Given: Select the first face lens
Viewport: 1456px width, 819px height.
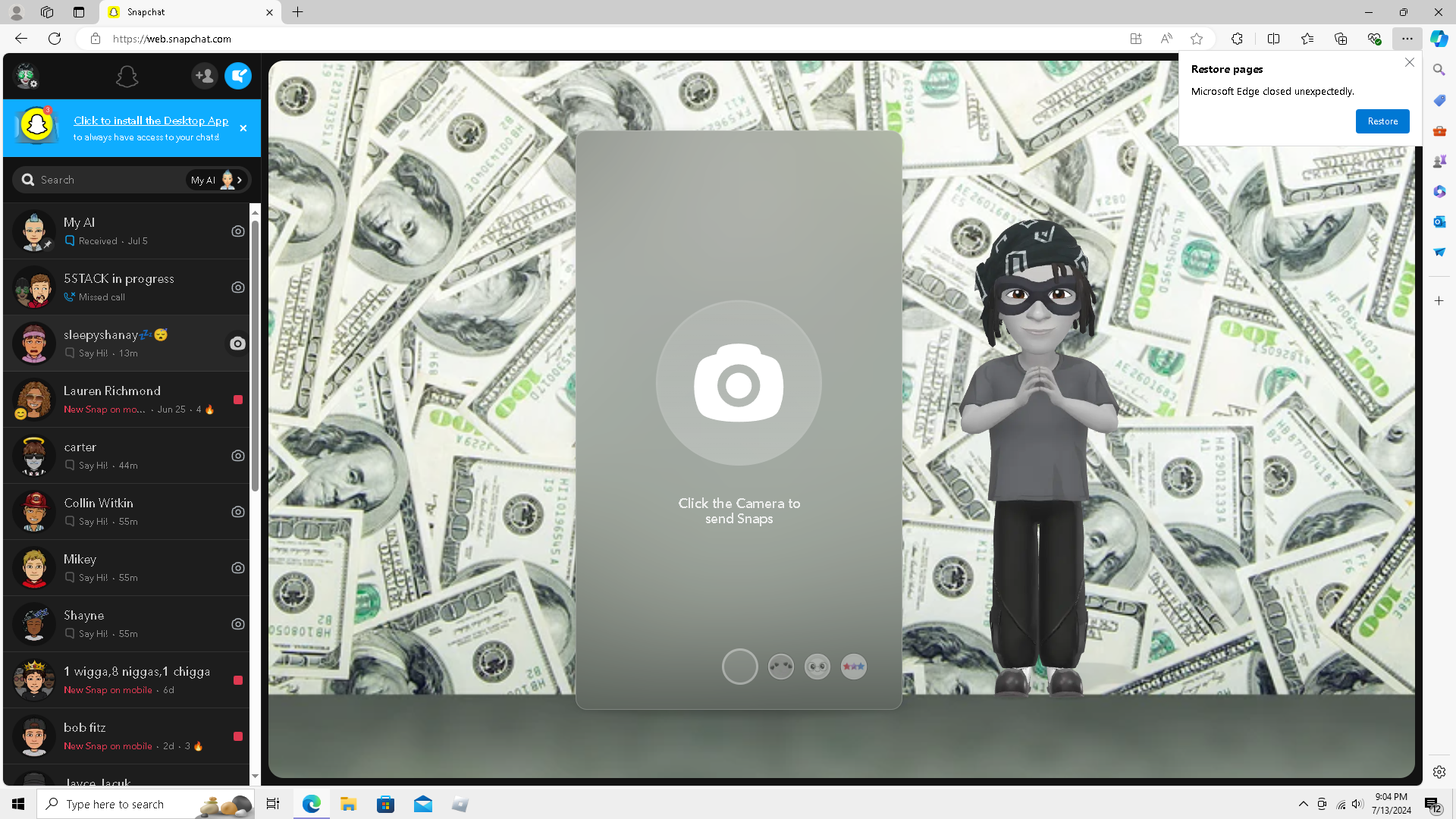Looking at the screenshot, I should click(x=780, y=667).
